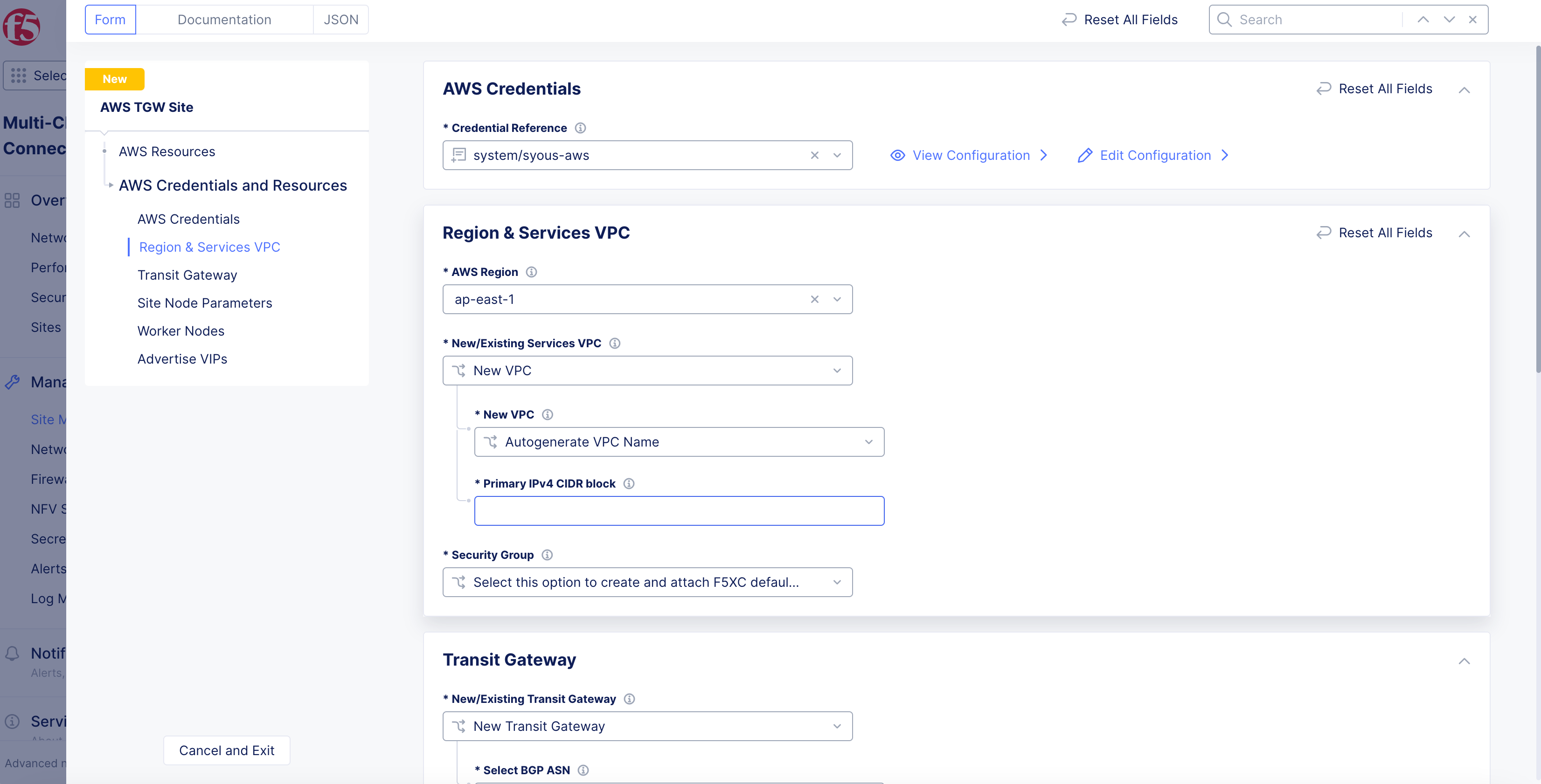This screenshot has height=784, width=1541.
Task: Click Reset All Fields icon for Region & Services VPC
Action: 1323,233
